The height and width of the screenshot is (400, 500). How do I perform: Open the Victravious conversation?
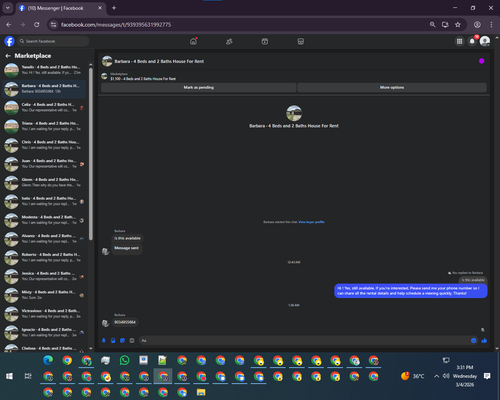pyautogui.click(x=45, y=313)
